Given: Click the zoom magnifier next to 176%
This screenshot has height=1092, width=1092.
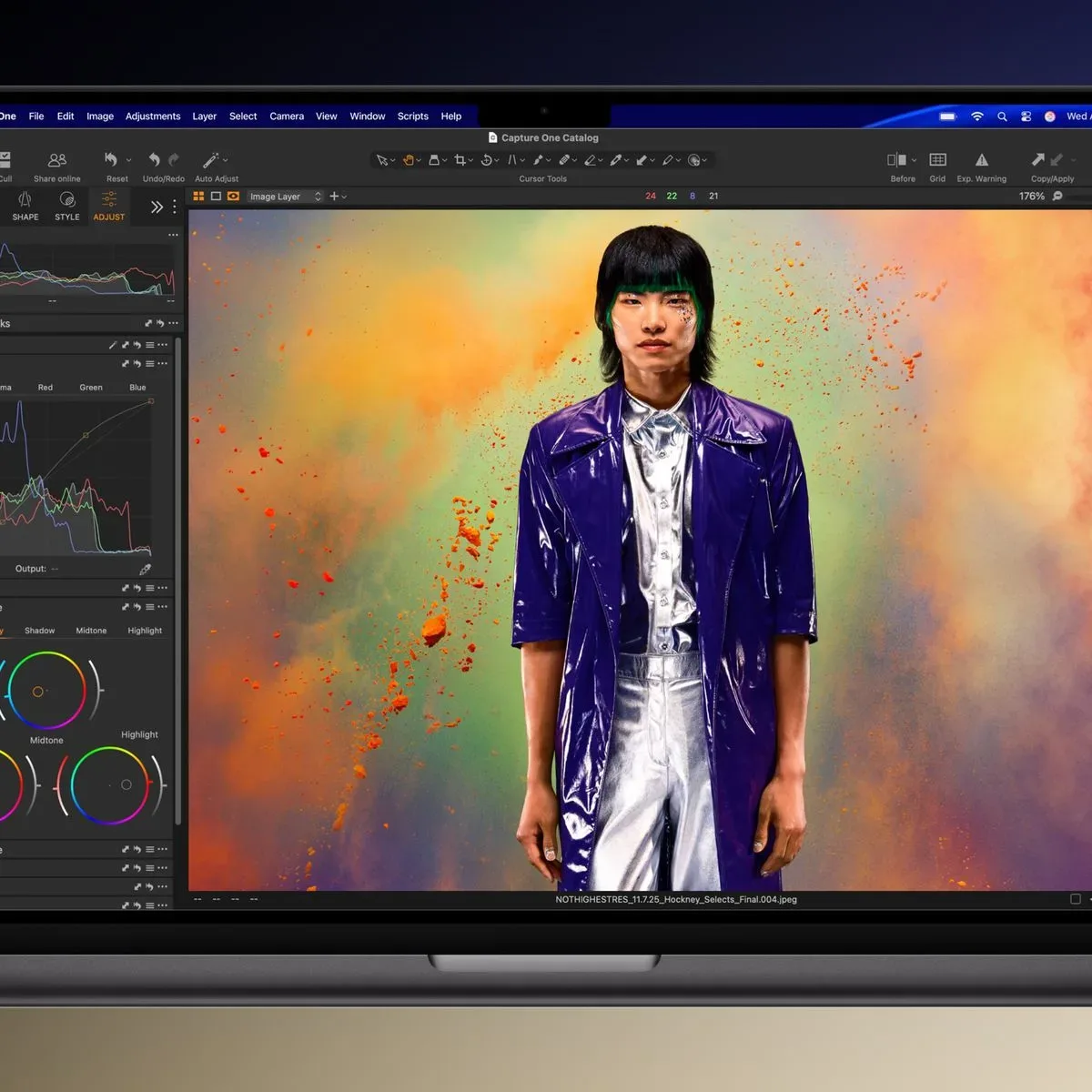Looking at the screenshot, I should click(x=1057, y=196).
